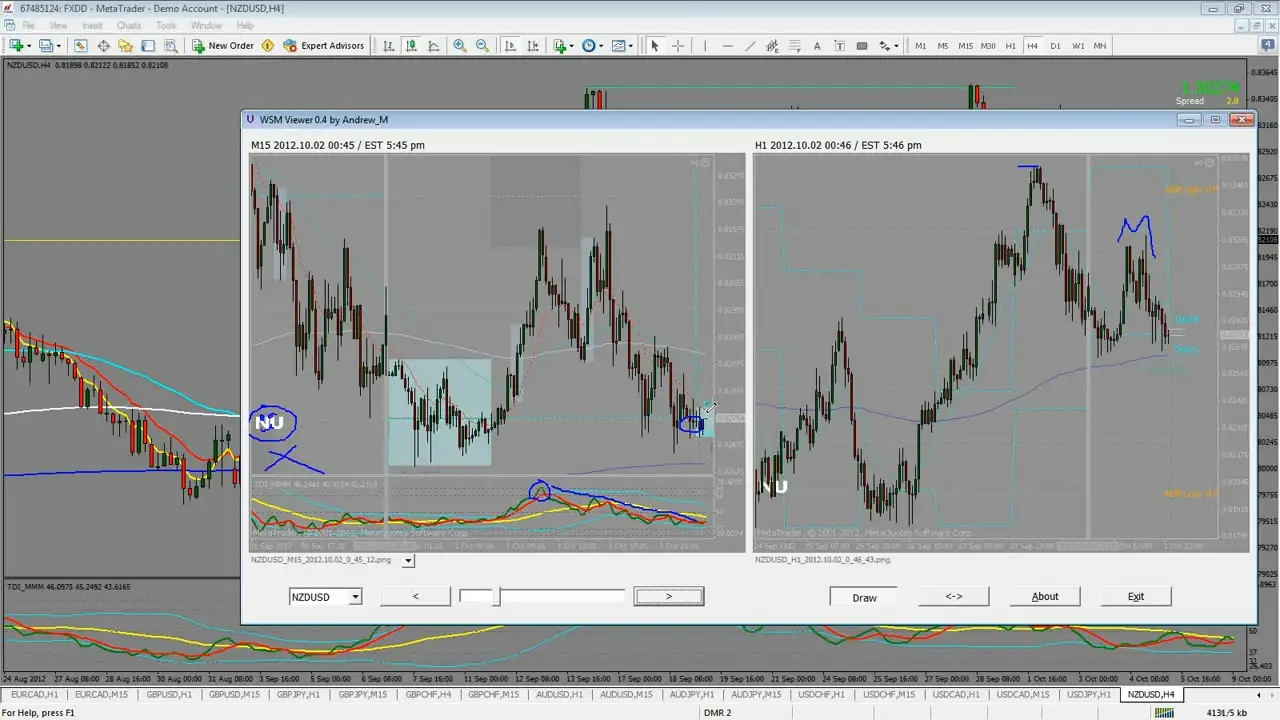Switch to the EURCAD,H1 chart tab

coord(34,694)
